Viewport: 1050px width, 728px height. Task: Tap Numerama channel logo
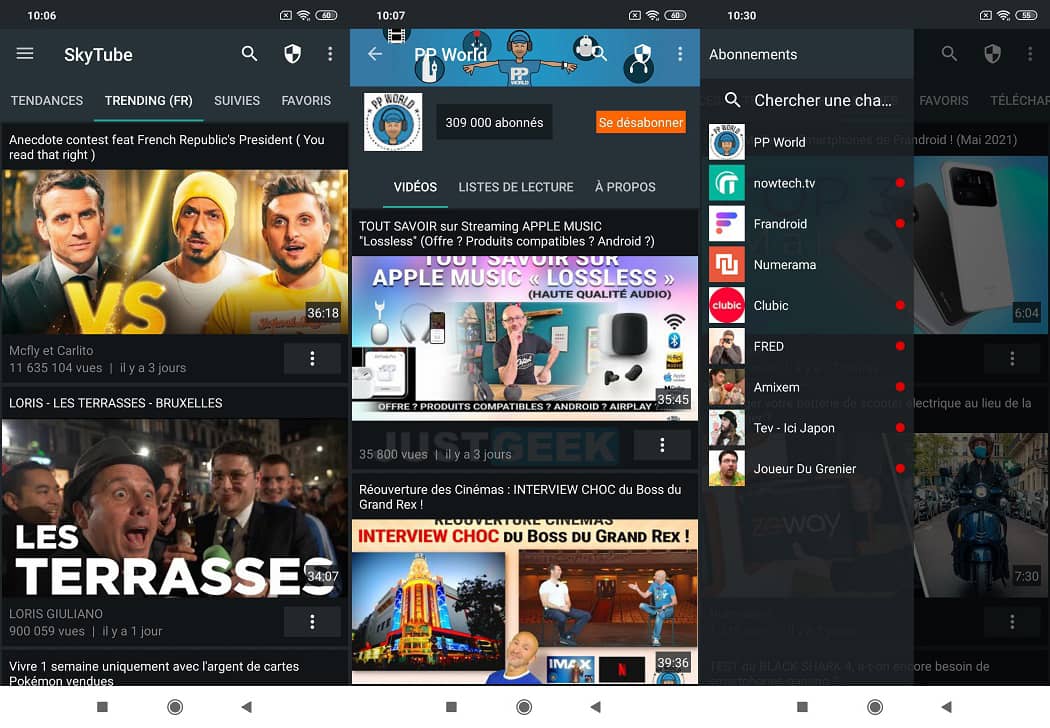coord(727,265)
